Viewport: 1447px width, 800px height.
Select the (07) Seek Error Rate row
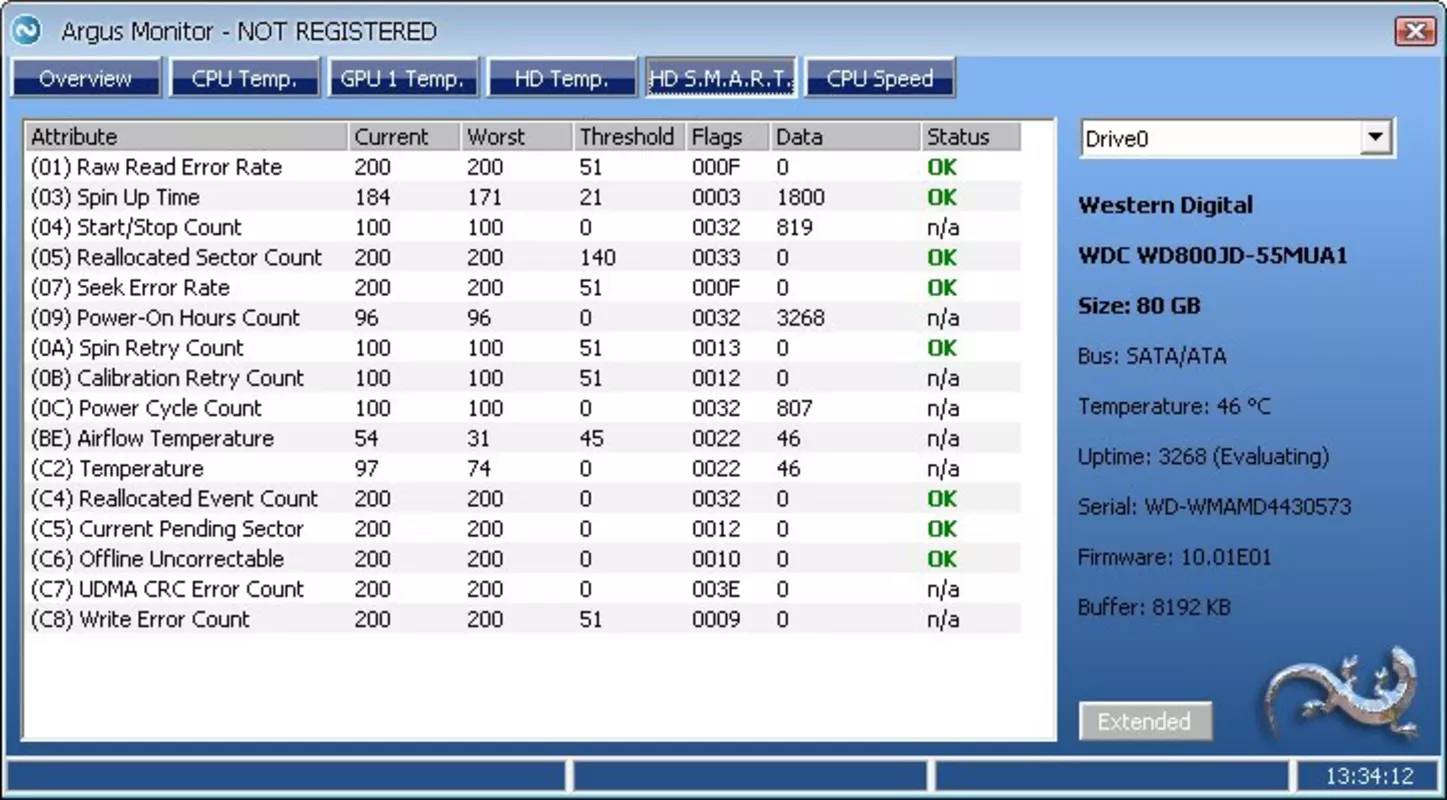(524, 288)
